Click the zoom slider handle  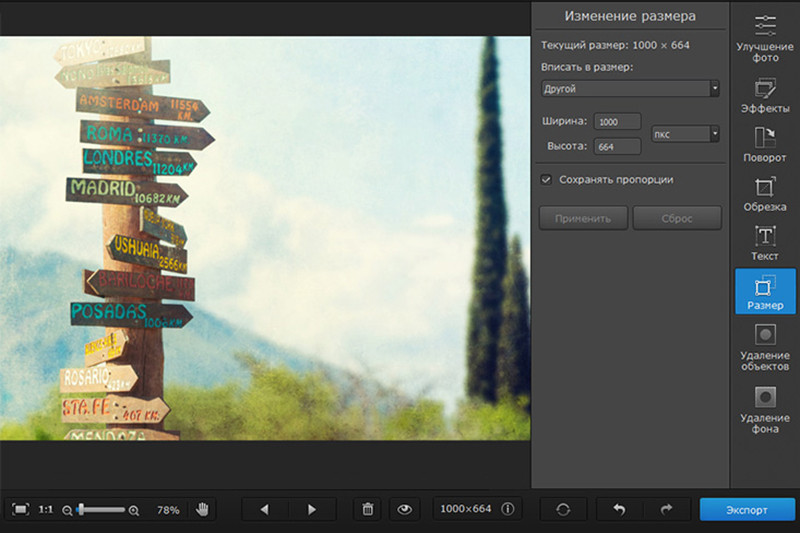pos(81,509)
